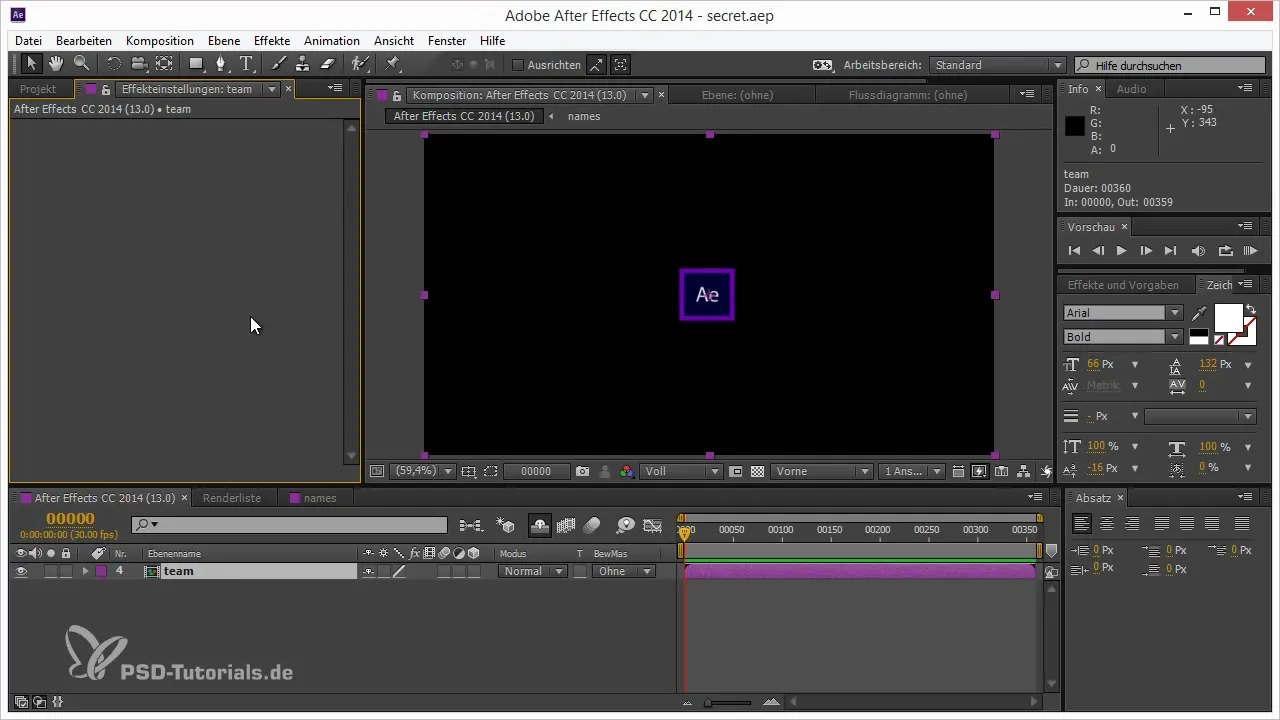1280x720 pixels.
Task: Open the view layout dropdown 1 Ans...
Action: [912, 471]
